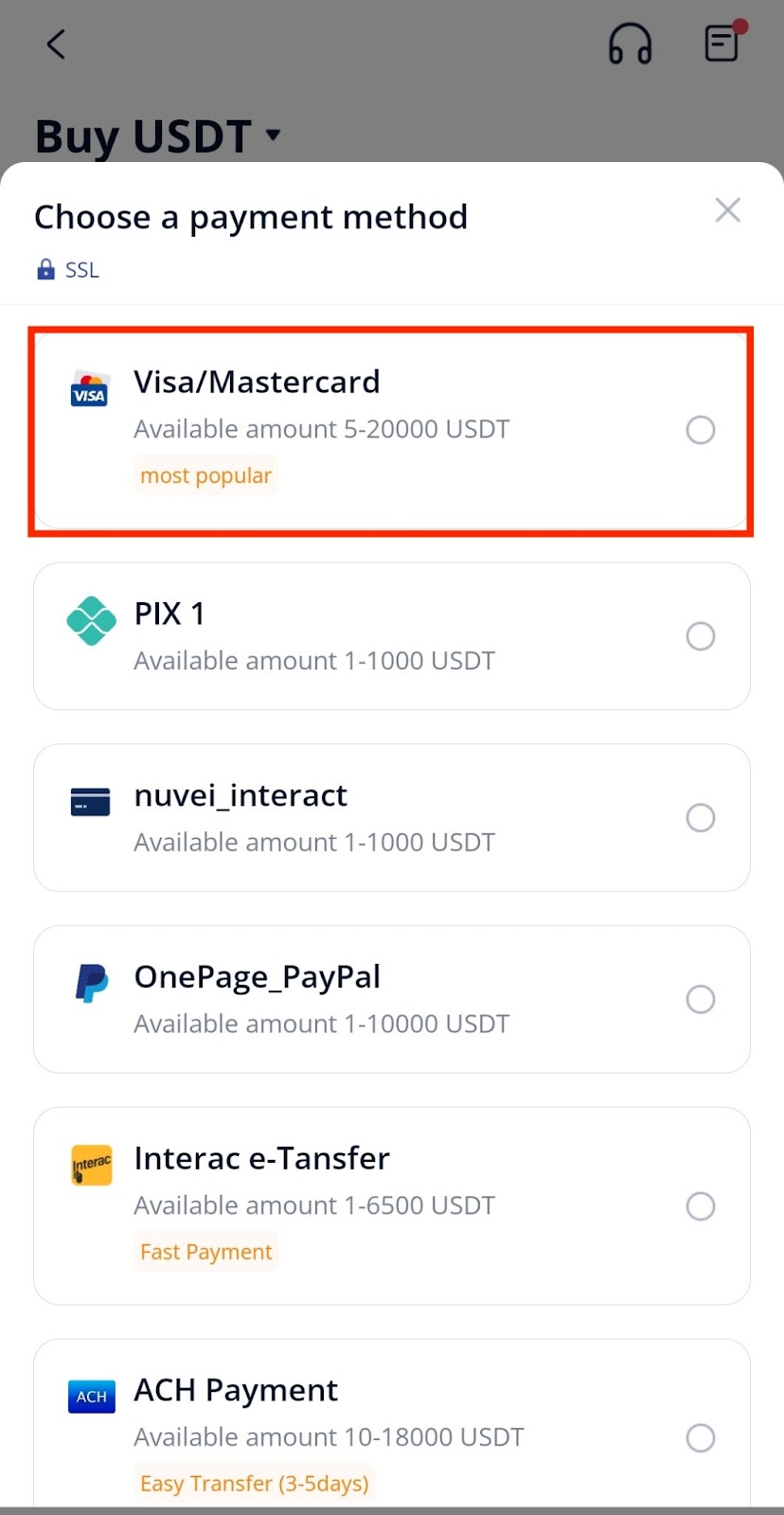Viewport: 784px width, 1515px height.
Task: Click the 'most popular' tag
Action: (205, 475)
